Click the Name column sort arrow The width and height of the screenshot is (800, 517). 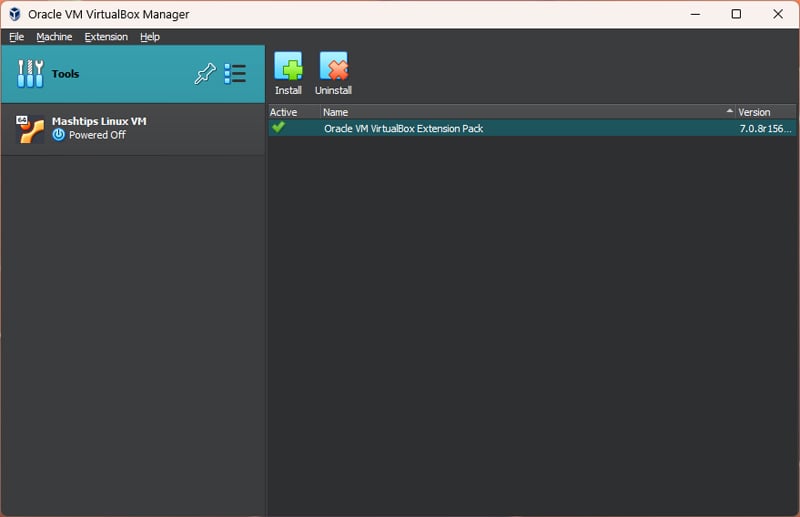(x=729, y=111)
